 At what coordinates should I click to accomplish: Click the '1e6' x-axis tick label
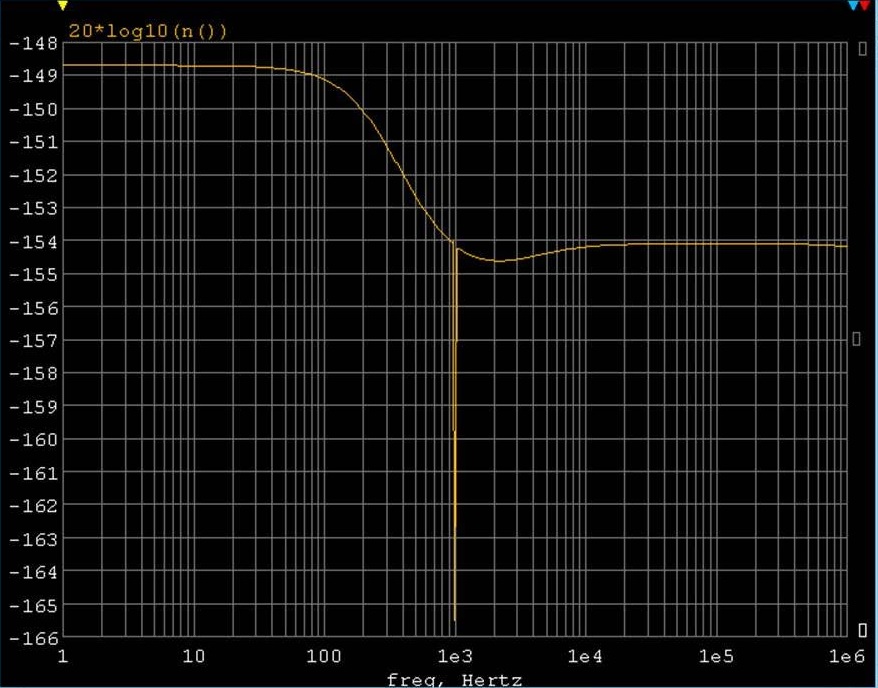point(847,656)
